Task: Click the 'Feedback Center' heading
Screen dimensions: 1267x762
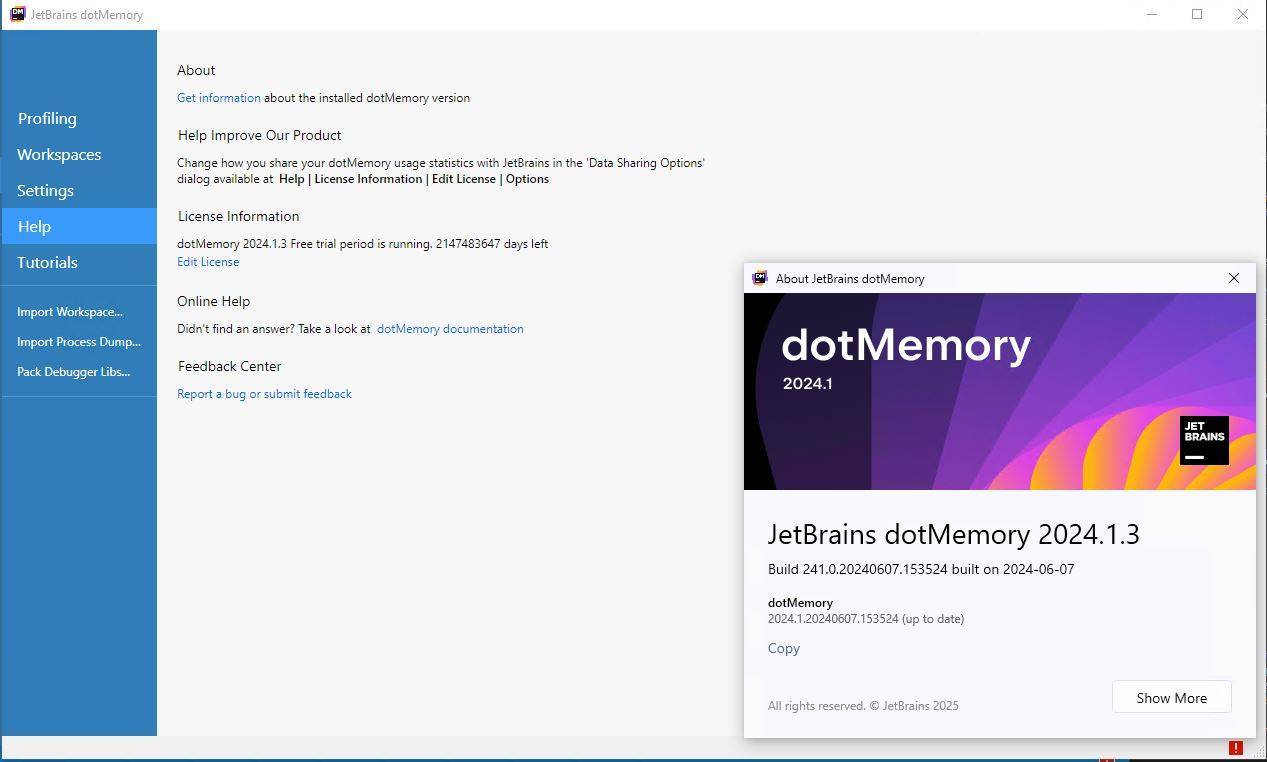Action: click(229, 366)
